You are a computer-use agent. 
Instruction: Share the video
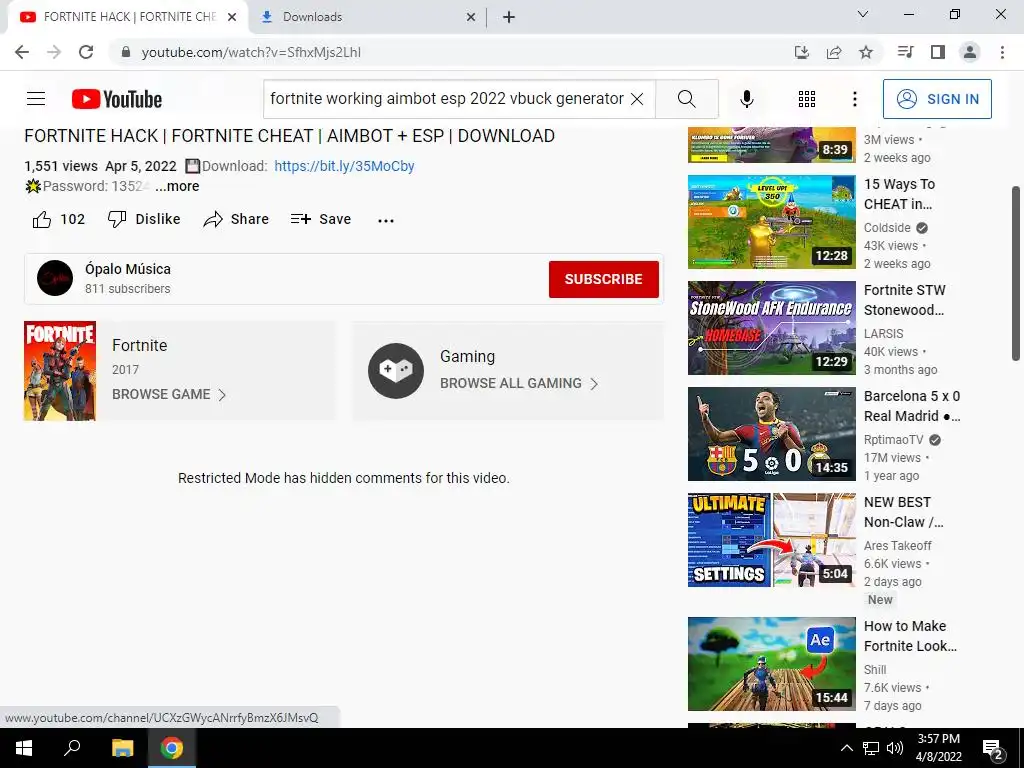point(236,219)
